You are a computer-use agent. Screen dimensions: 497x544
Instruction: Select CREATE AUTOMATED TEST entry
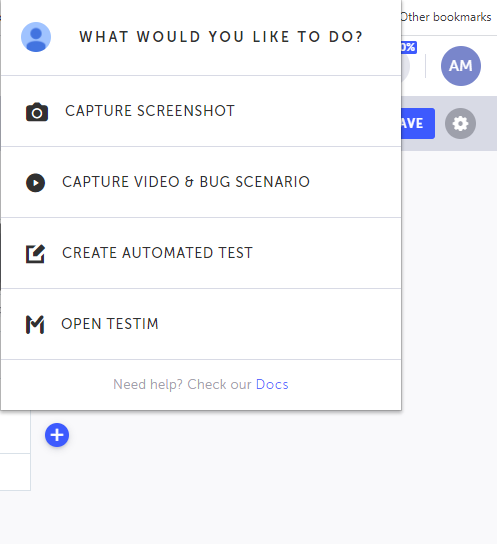point(201,253)
